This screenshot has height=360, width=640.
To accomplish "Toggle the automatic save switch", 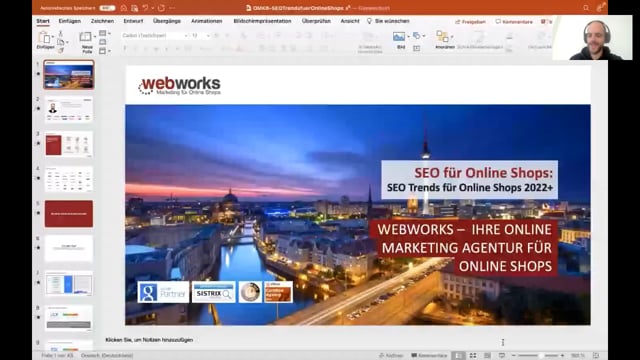I will (107, 8).
